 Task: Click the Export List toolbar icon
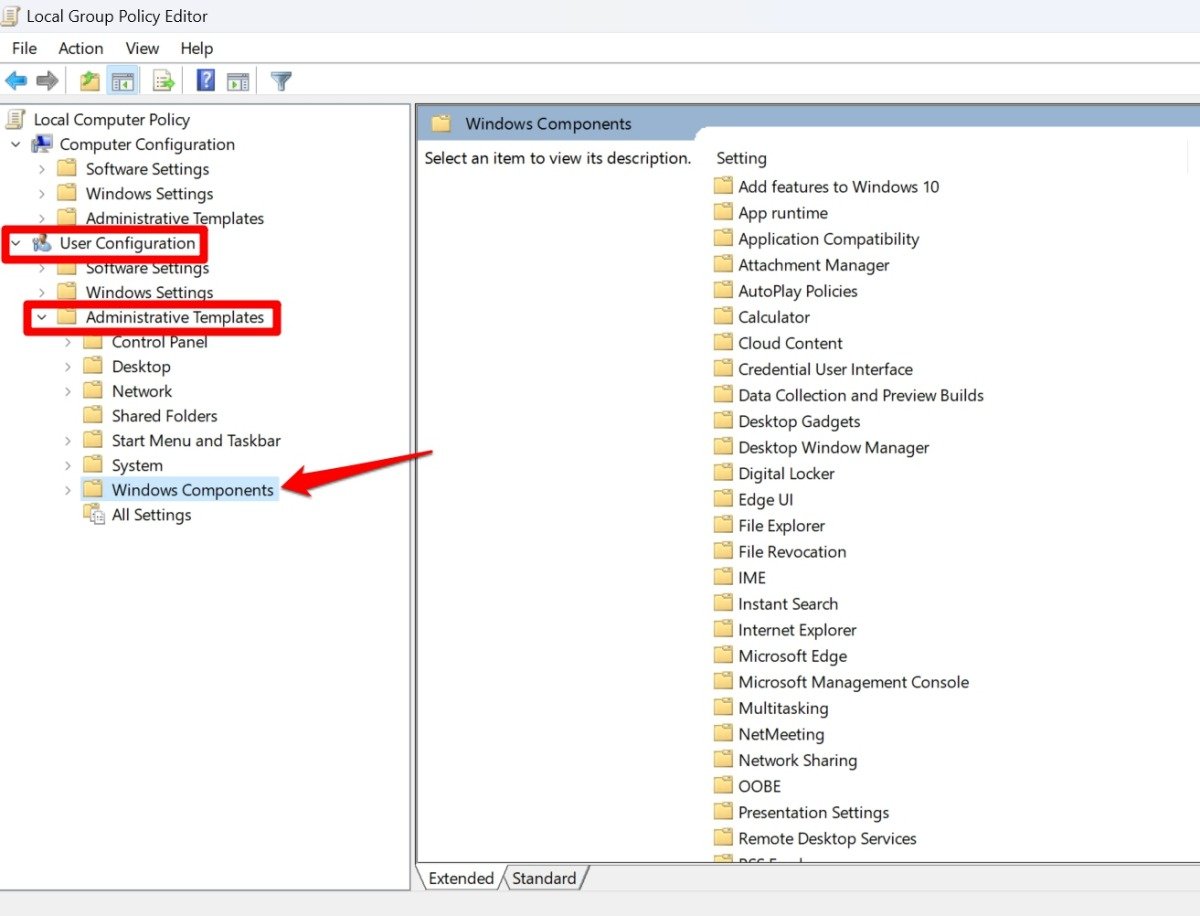[x=163, y=81]
